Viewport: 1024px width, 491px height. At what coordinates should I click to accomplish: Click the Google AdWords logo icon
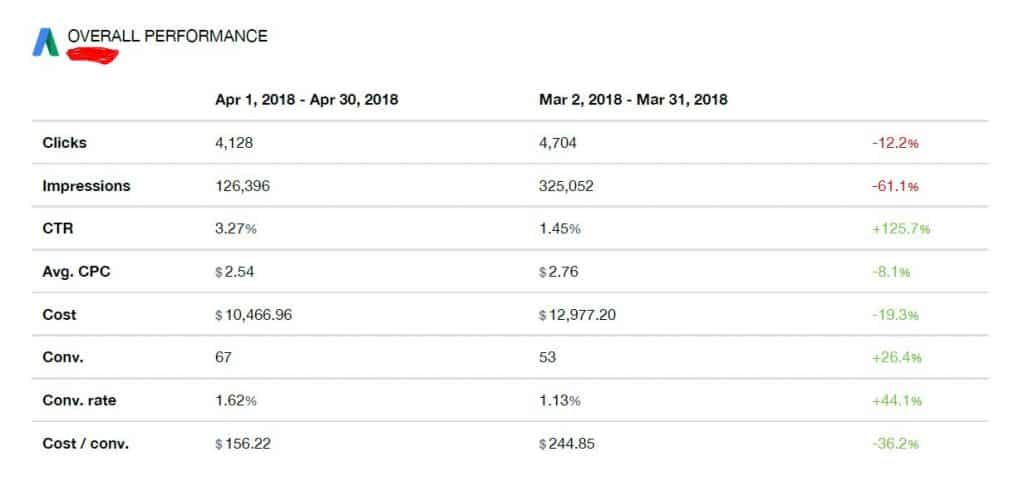pyautogui.click(x=46, y=42)
